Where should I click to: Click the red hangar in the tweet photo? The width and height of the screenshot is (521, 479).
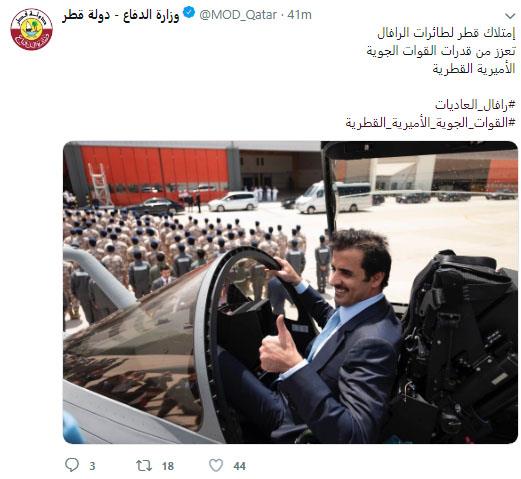click(x=153, y=173)
